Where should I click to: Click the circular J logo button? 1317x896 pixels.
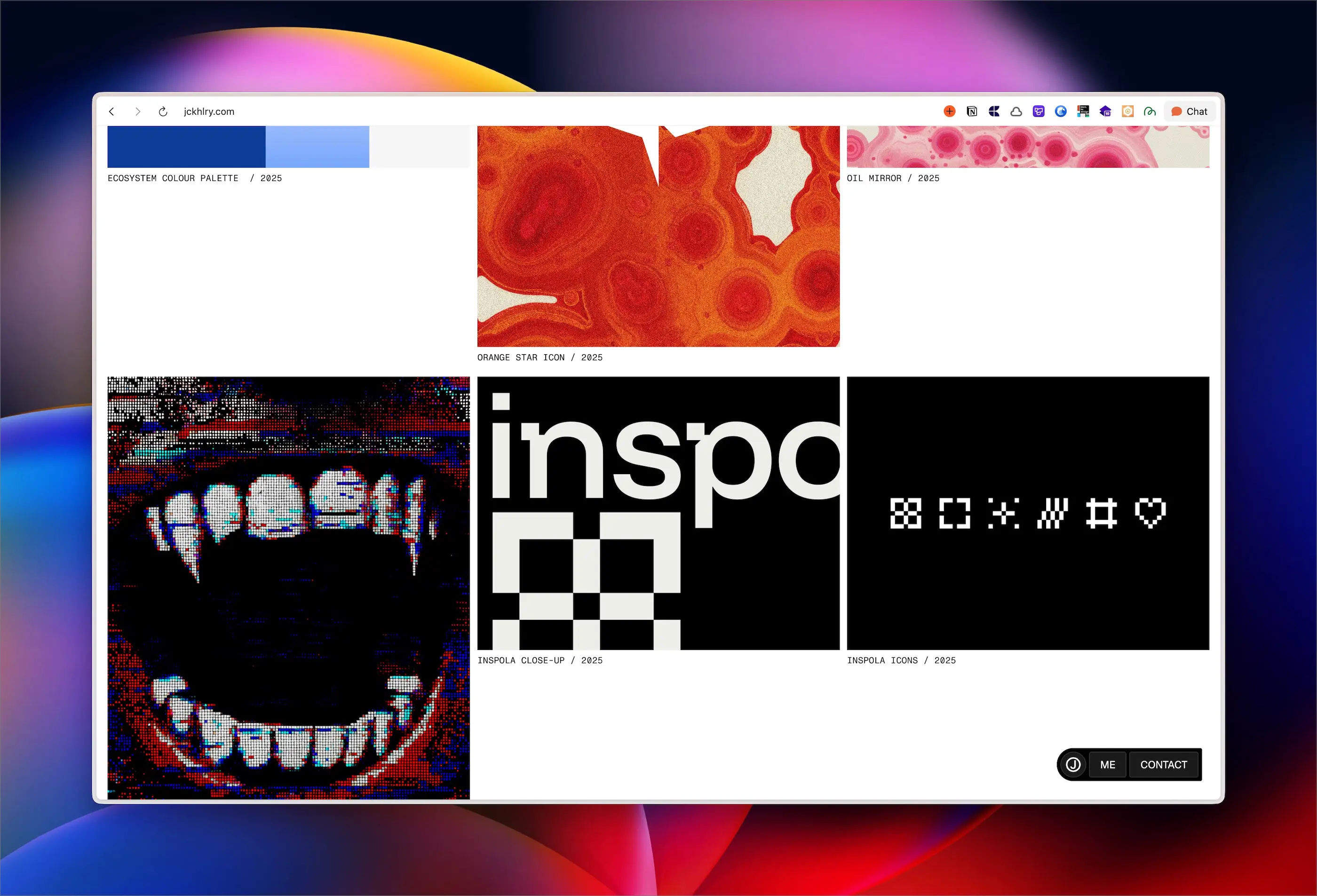(1073, 764)
